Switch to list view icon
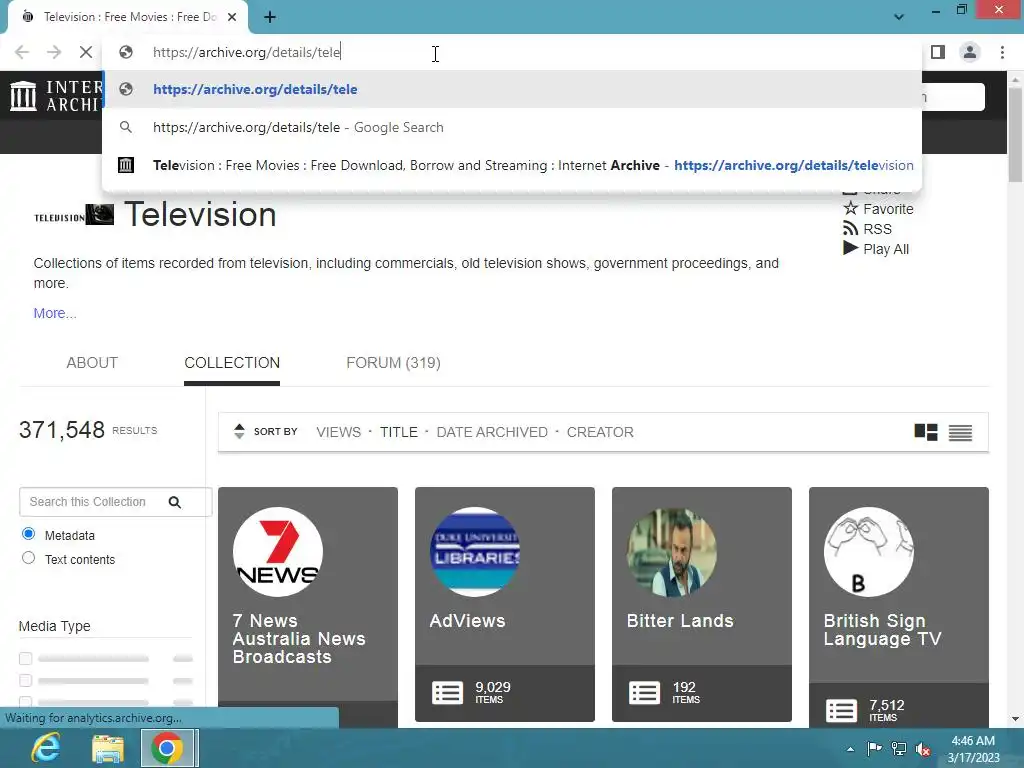The width and height of the screenshot is (1024, 768). pos(960,432)
